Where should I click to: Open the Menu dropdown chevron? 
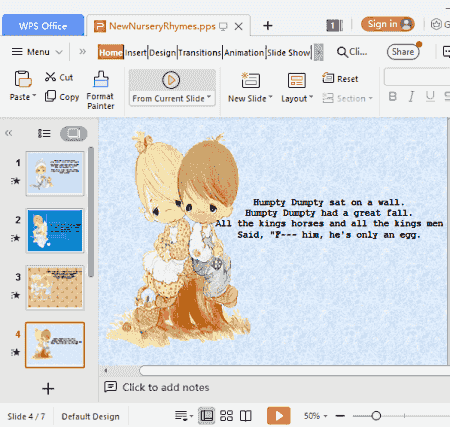[59, 52]
